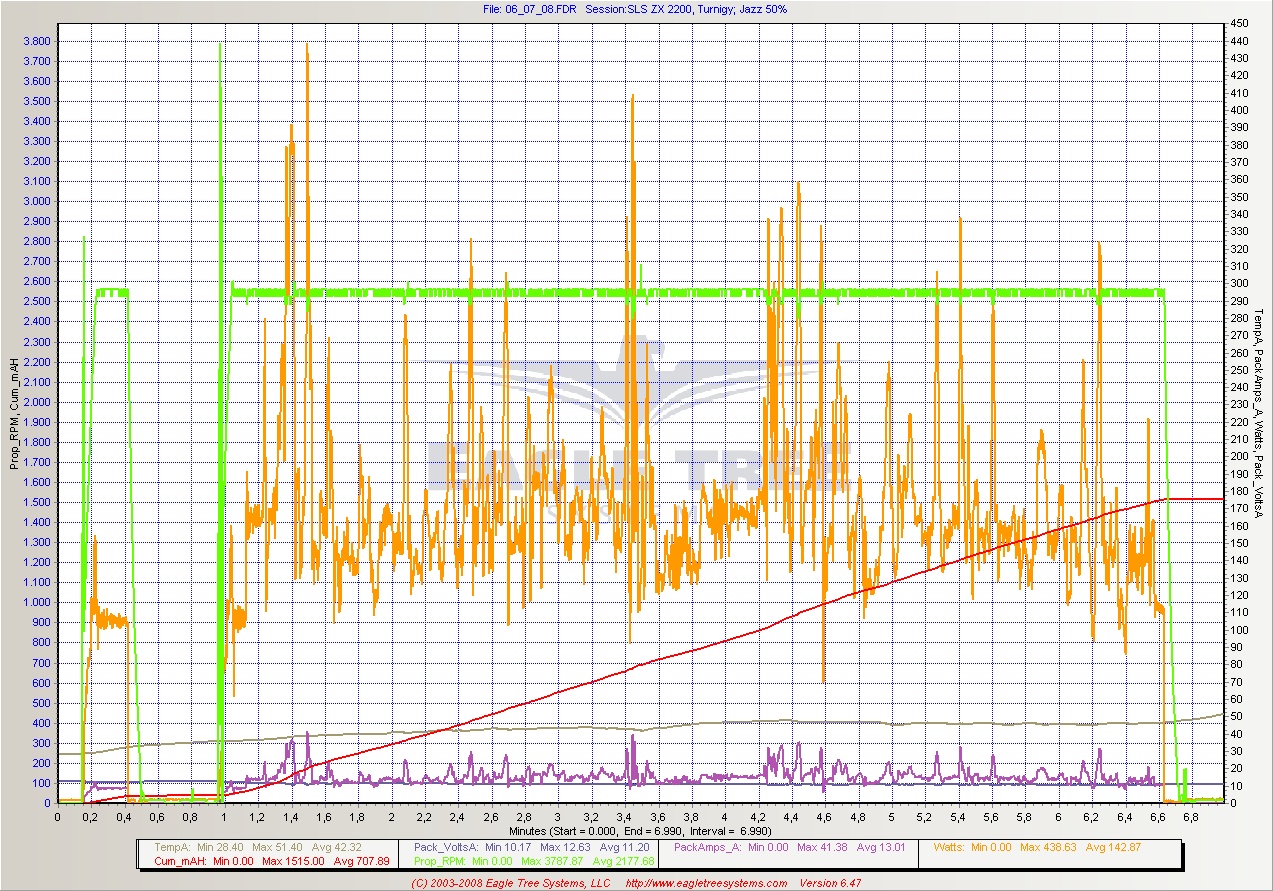Click the "2.600" tick label on the RPM axis
The height and width of the screenshot is (891, 1273).
point(37,282)
